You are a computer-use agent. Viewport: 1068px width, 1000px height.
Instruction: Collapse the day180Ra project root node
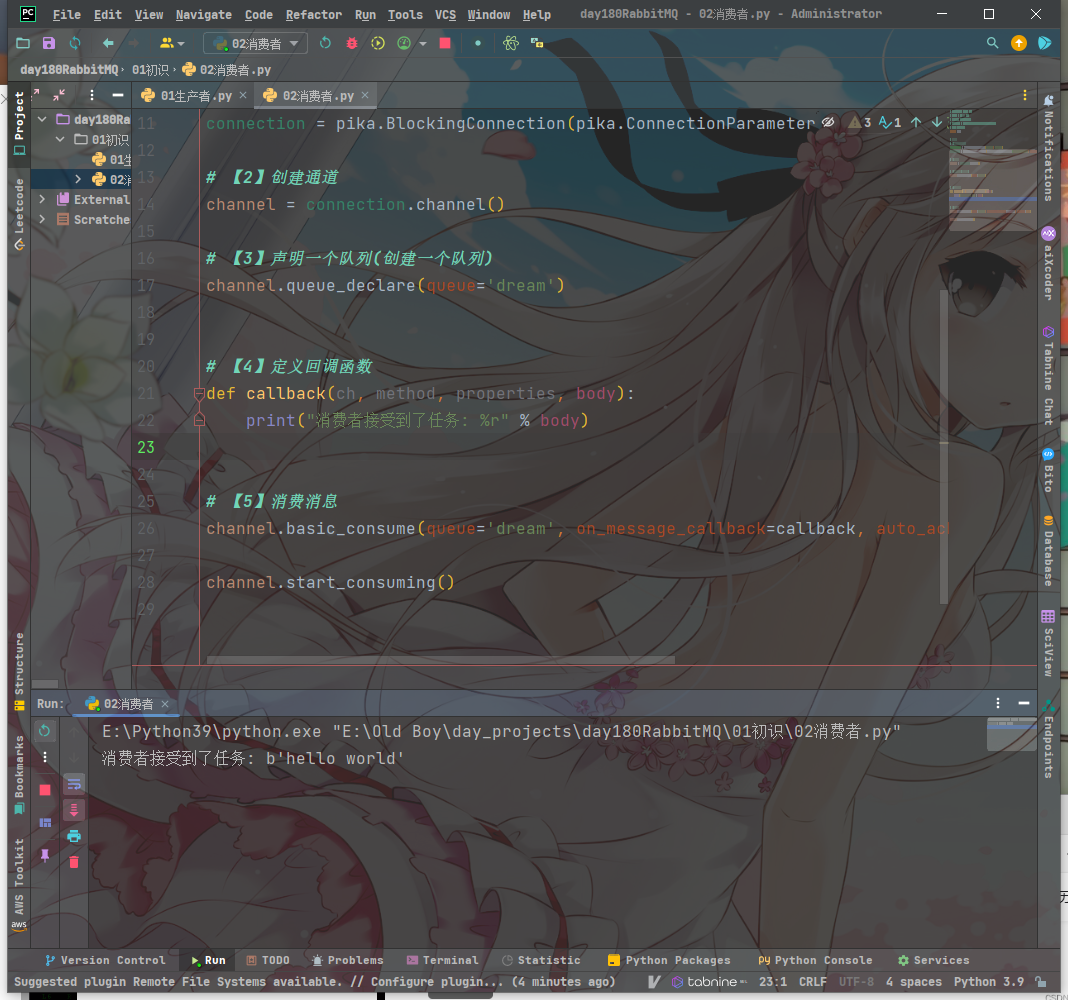pyautogui.click(x=42, y=119)
